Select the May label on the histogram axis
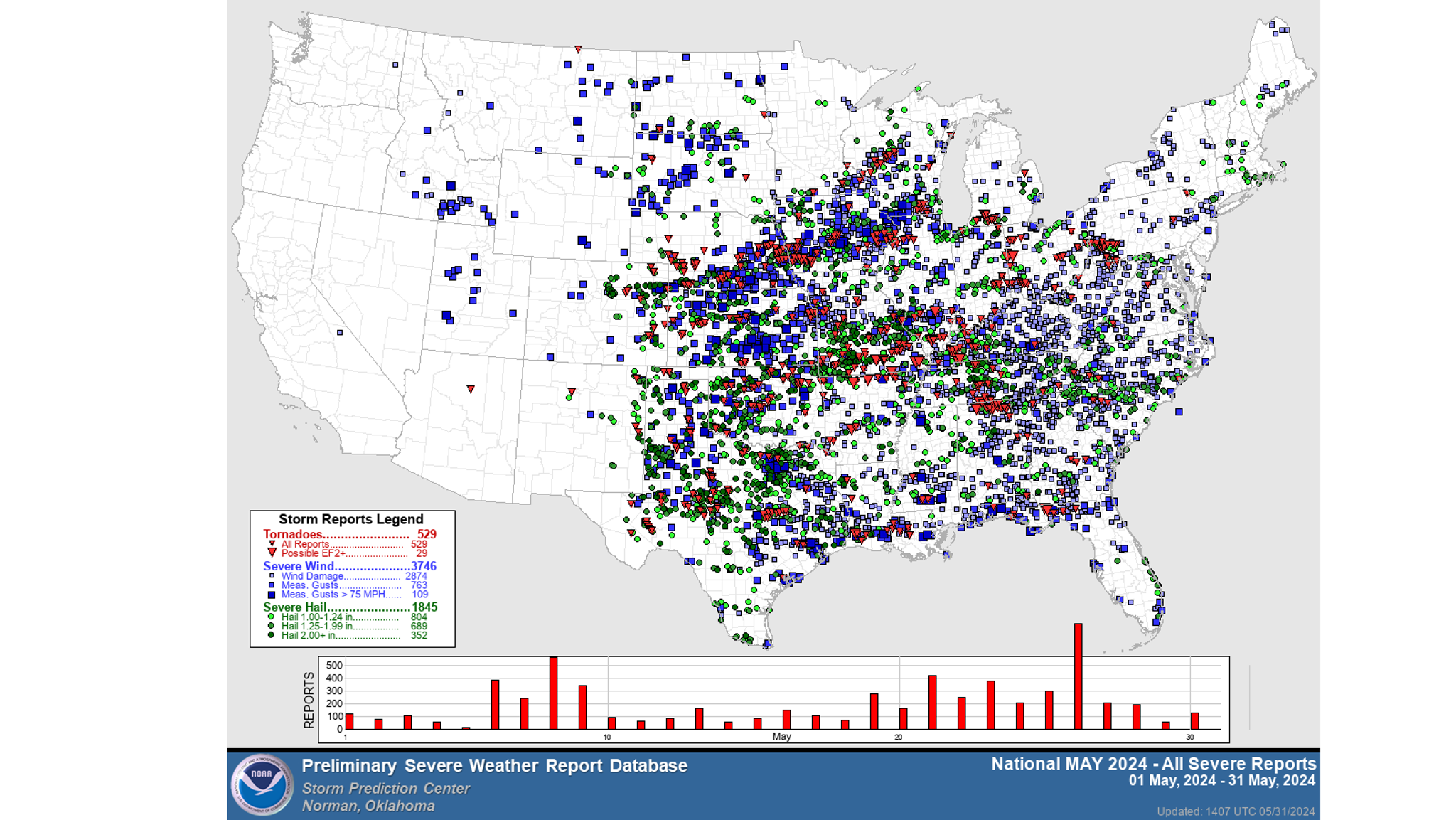 781,737
